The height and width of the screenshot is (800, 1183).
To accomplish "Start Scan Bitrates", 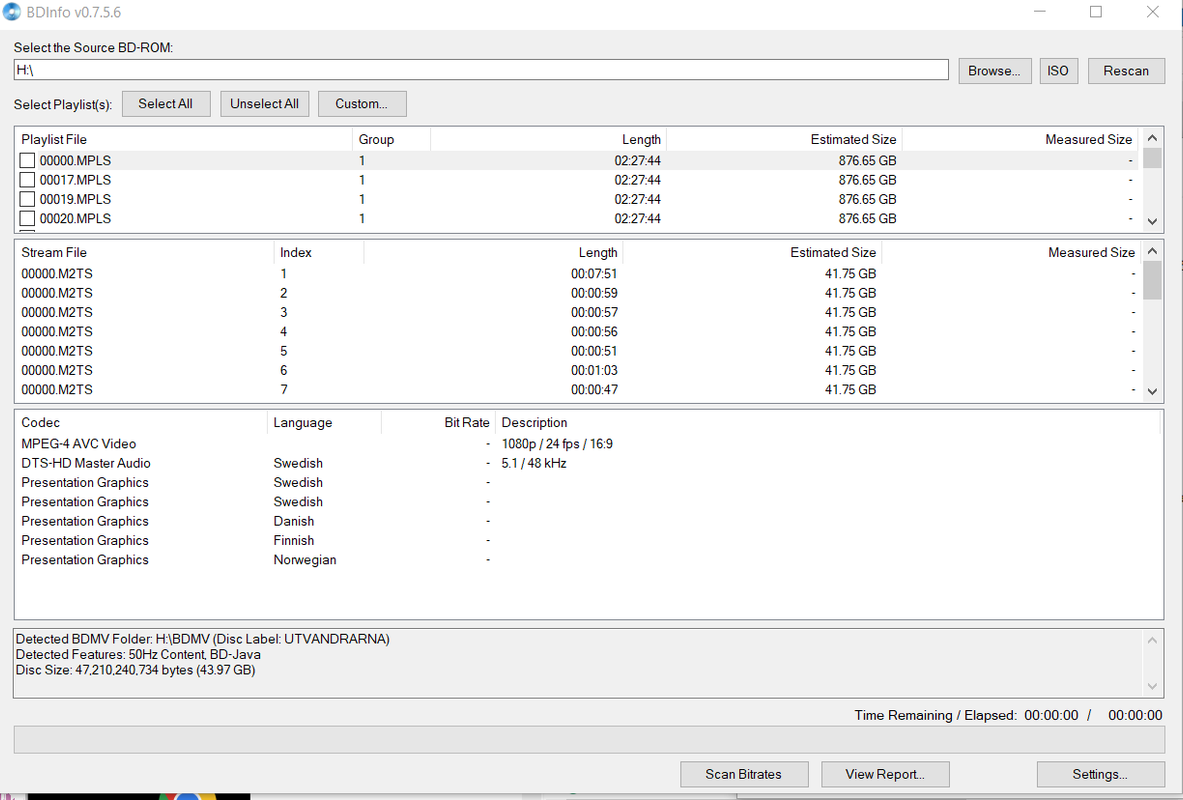I will [x=744, y=774].
